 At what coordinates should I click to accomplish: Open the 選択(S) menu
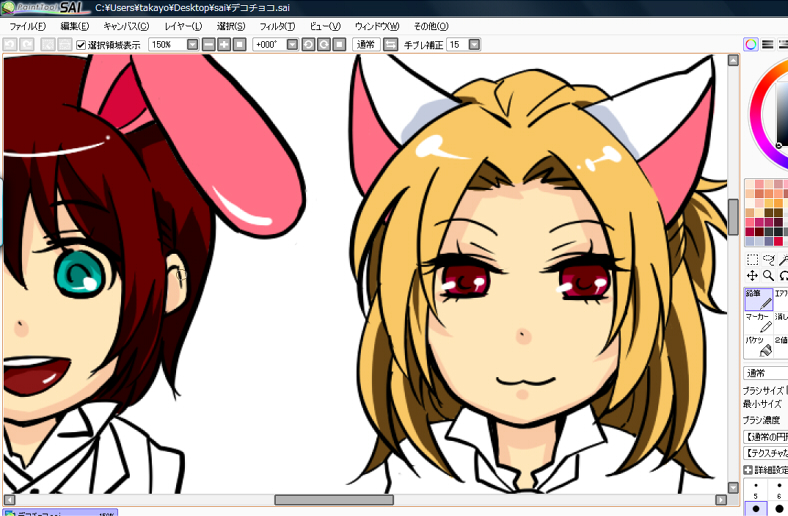point(231,26)
